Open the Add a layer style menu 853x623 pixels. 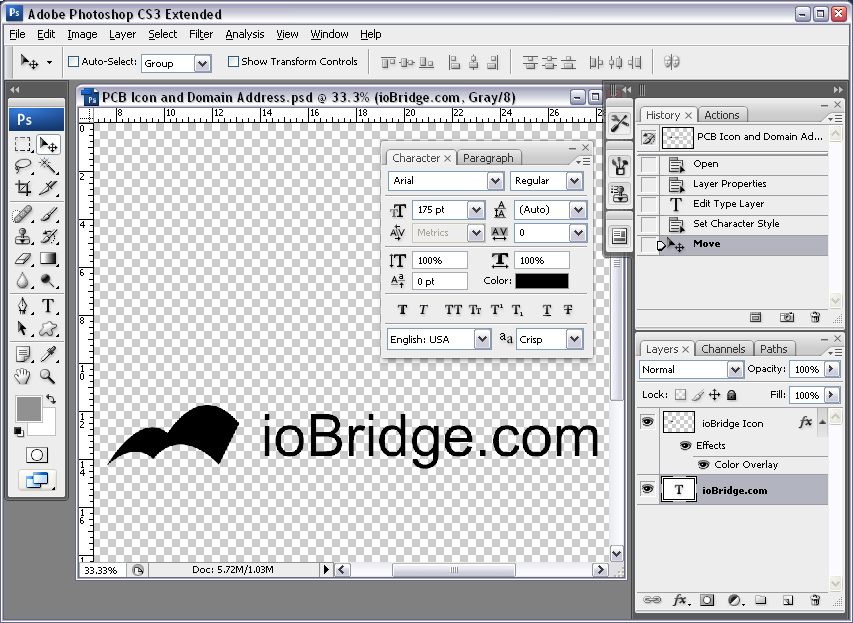tap(680, 600)
